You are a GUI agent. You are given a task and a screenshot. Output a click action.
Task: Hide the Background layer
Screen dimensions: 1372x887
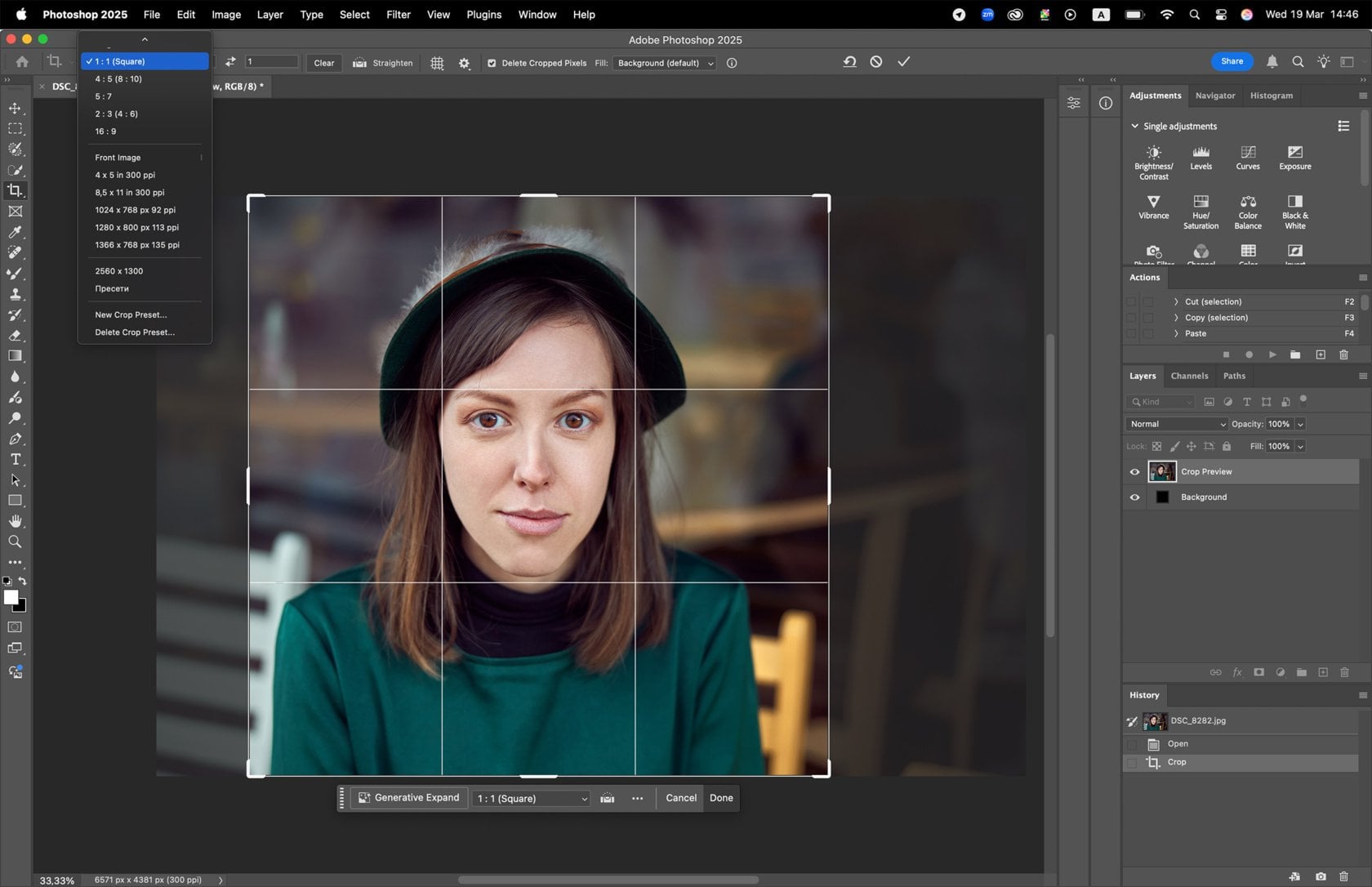[x=1134, y=497]
